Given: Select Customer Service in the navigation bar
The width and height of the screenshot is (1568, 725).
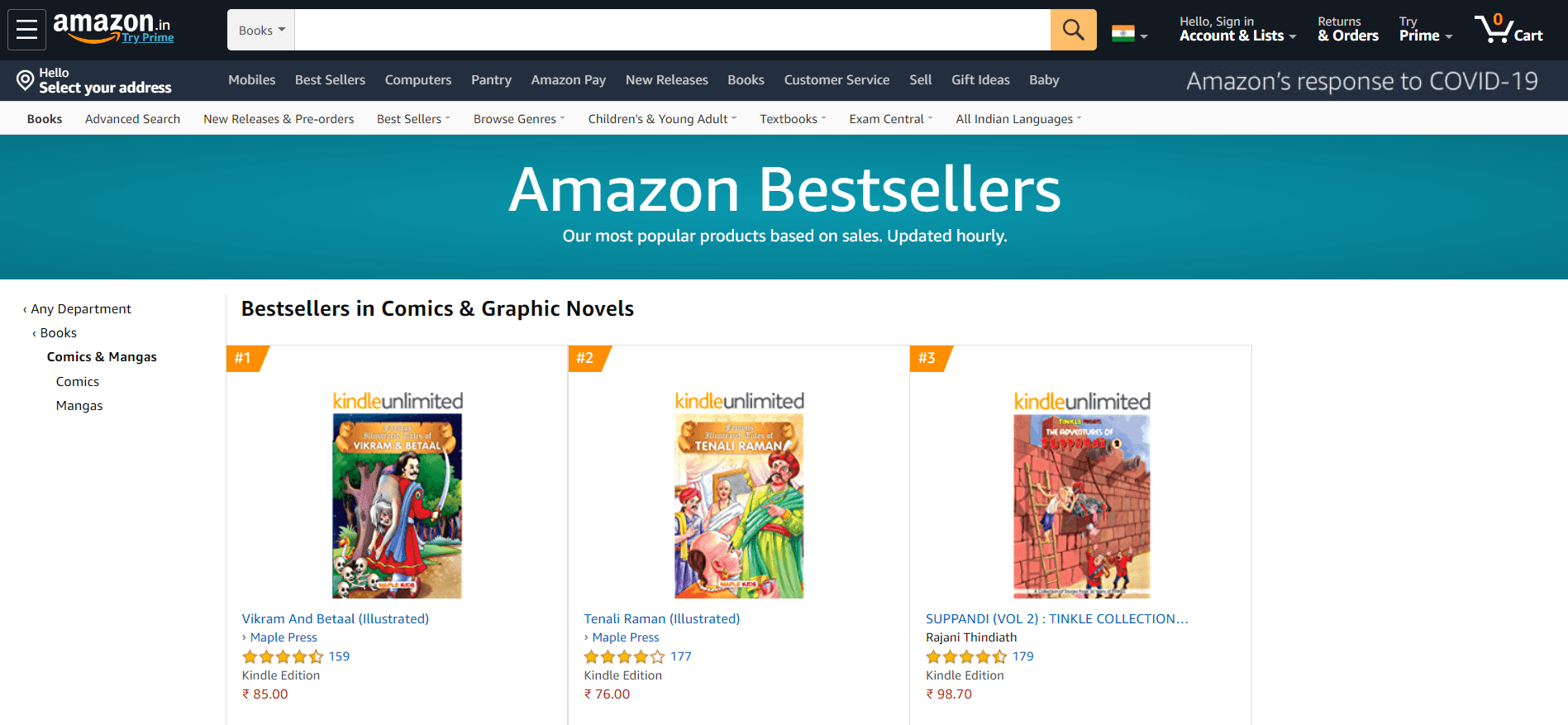Looking at the screenshot, I should (836, 79).
